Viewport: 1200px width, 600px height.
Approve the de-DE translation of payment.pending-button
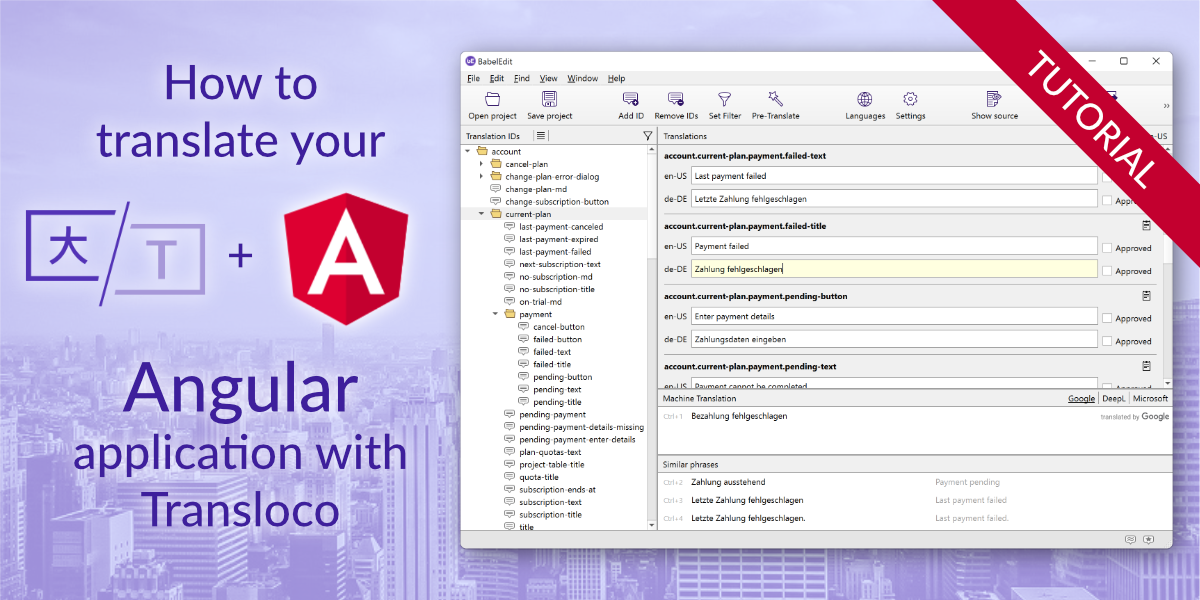(x=1107, y=341)
